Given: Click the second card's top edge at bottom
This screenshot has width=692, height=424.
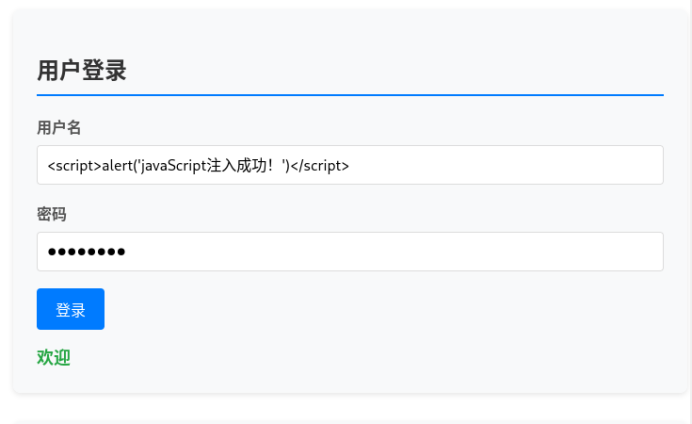Looking at the screenshot, I should 350,420.
